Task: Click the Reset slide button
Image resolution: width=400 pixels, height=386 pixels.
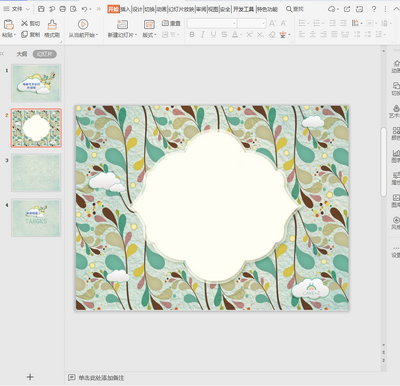Action: 171,23
